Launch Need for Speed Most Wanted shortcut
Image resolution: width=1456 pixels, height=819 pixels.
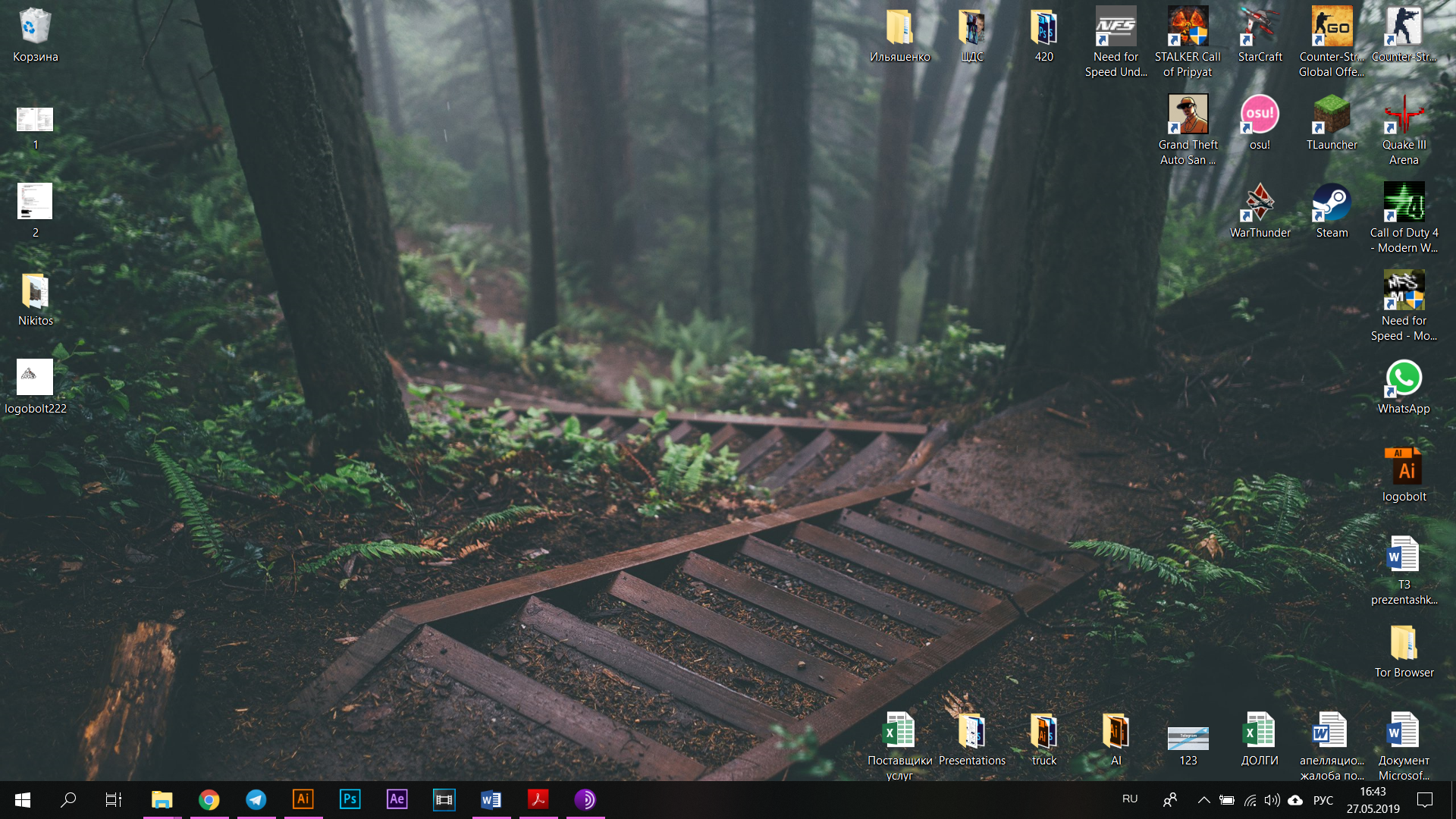click(1404, 306)
